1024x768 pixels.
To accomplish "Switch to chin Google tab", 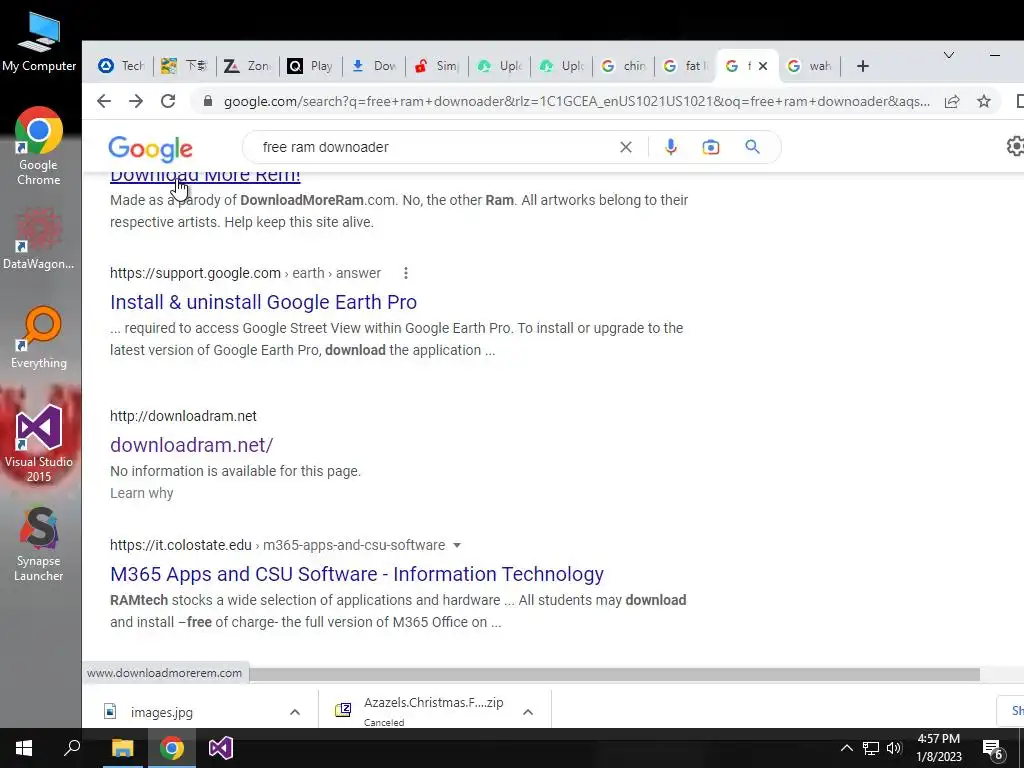I will point(624,66).
